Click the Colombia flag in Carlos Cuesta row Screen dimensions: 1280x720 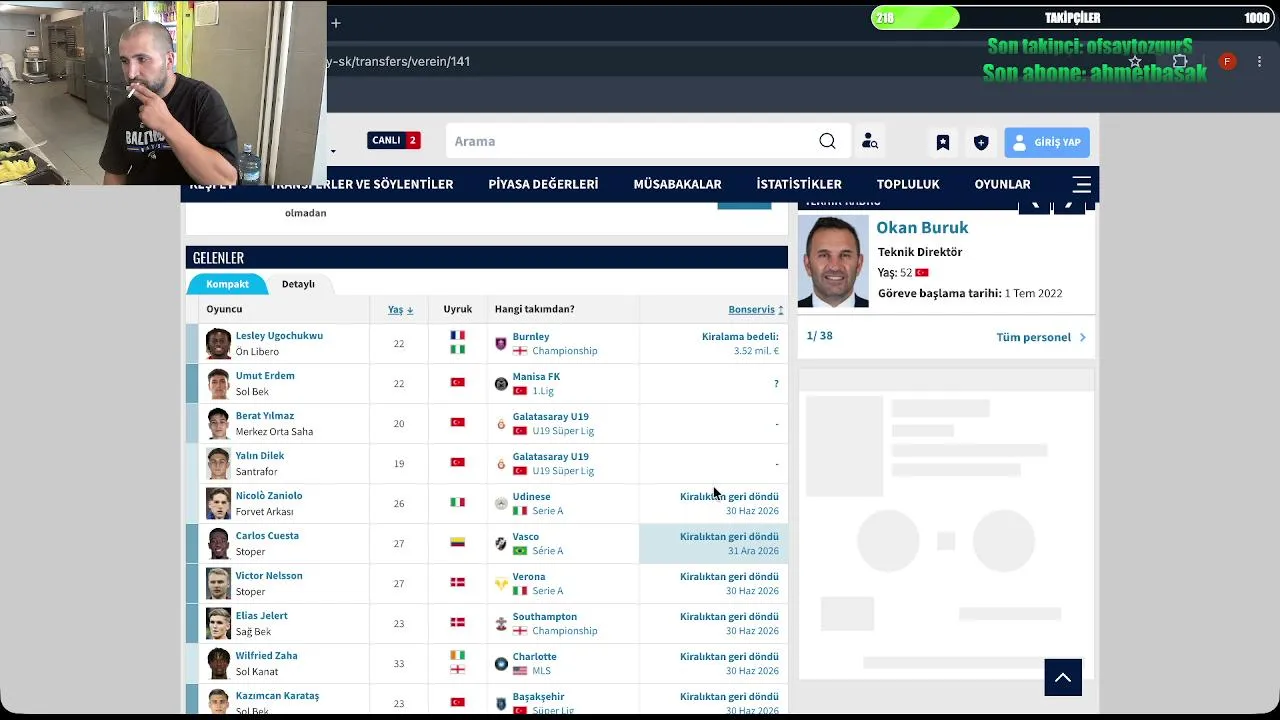pos(457,542)
